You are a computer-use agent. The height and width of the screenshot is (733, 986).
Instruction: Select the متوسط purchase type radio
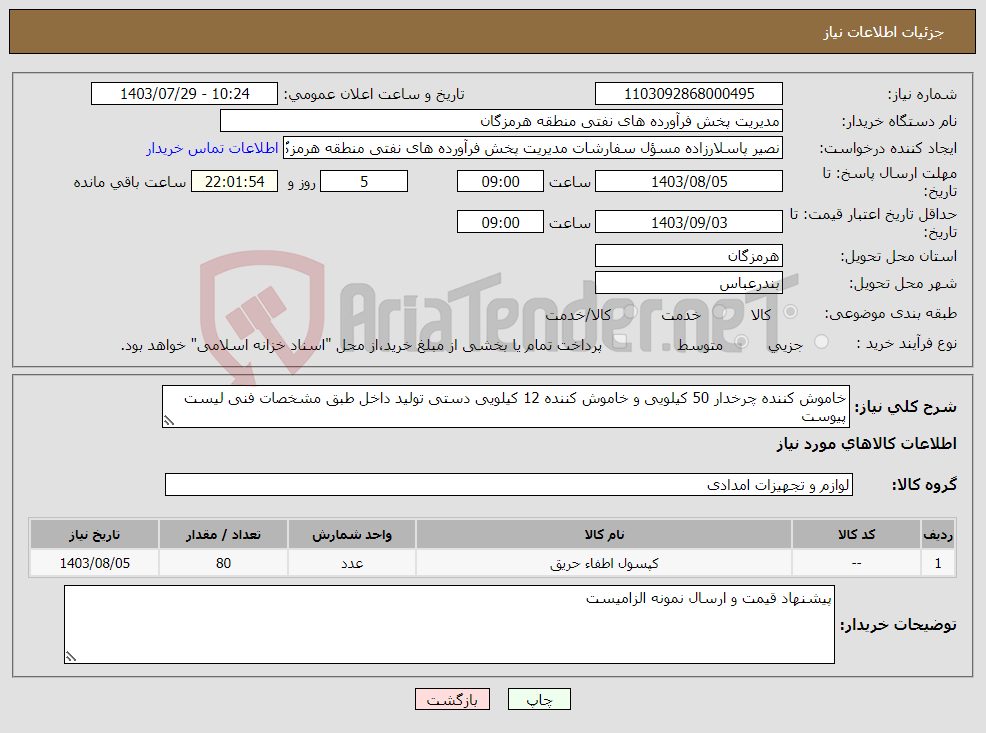coord(741,342)
